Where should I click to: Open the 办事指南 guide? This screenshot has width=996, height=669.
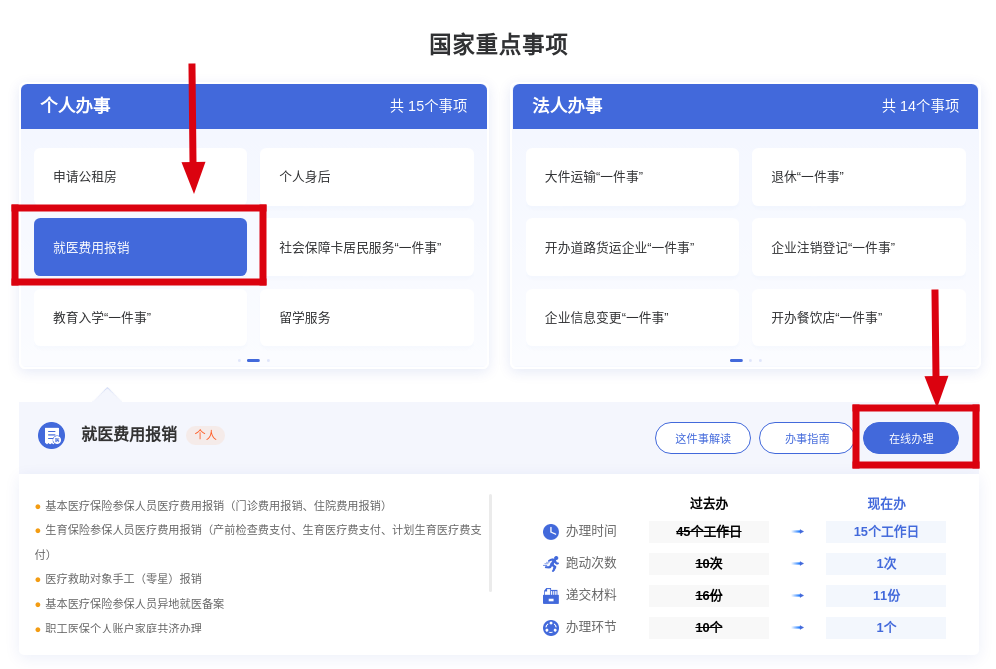pyautogui.click(x=806, y=438)
